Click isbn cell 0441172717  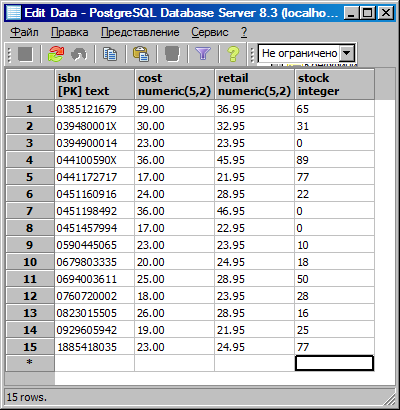(94, 177)
